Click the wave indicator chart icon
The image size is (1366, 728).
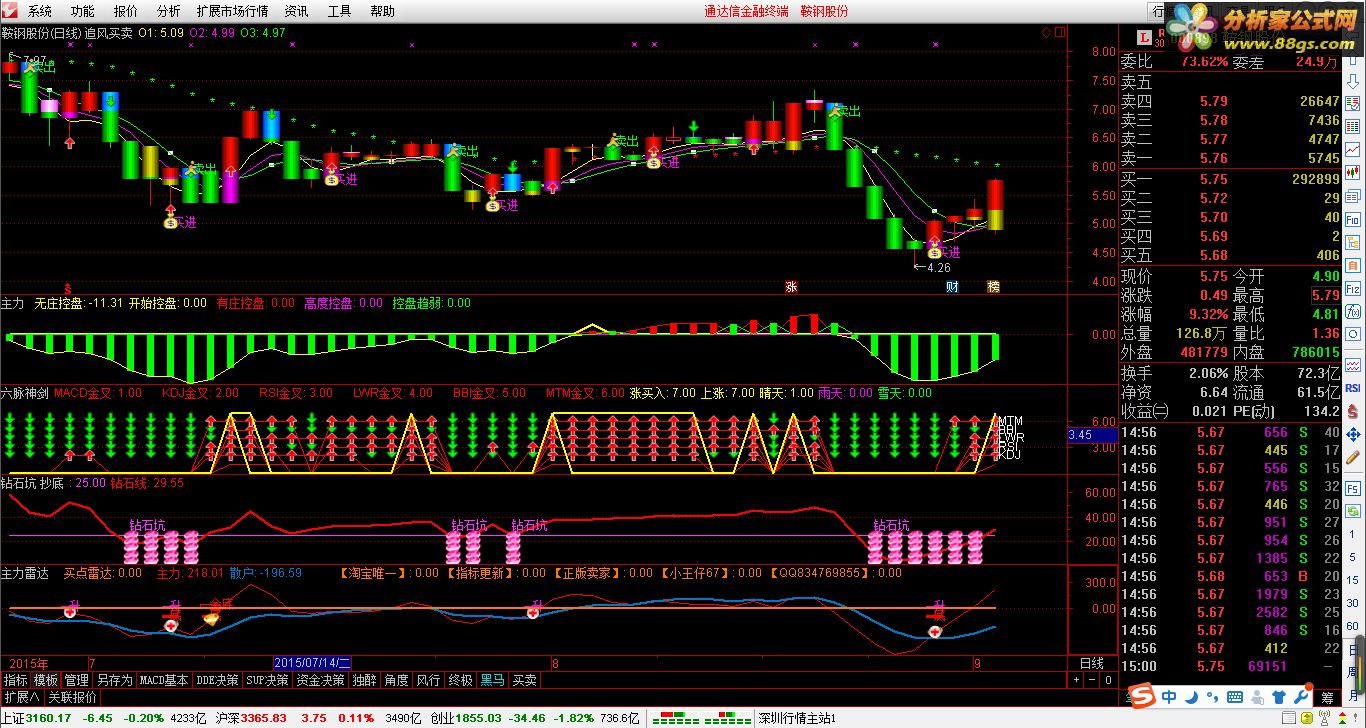(1353, 366)
